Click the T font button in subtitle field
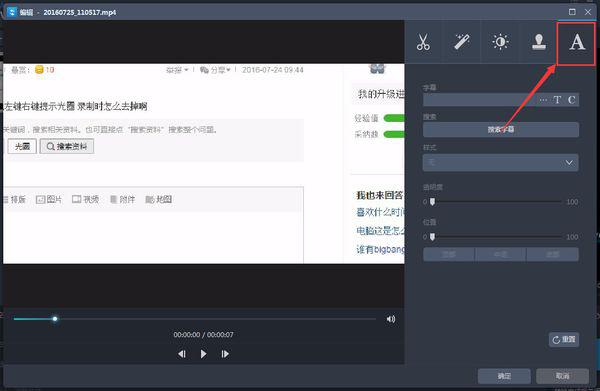The image size is (600, 391). pyautogui.click(x=557, y=100)
